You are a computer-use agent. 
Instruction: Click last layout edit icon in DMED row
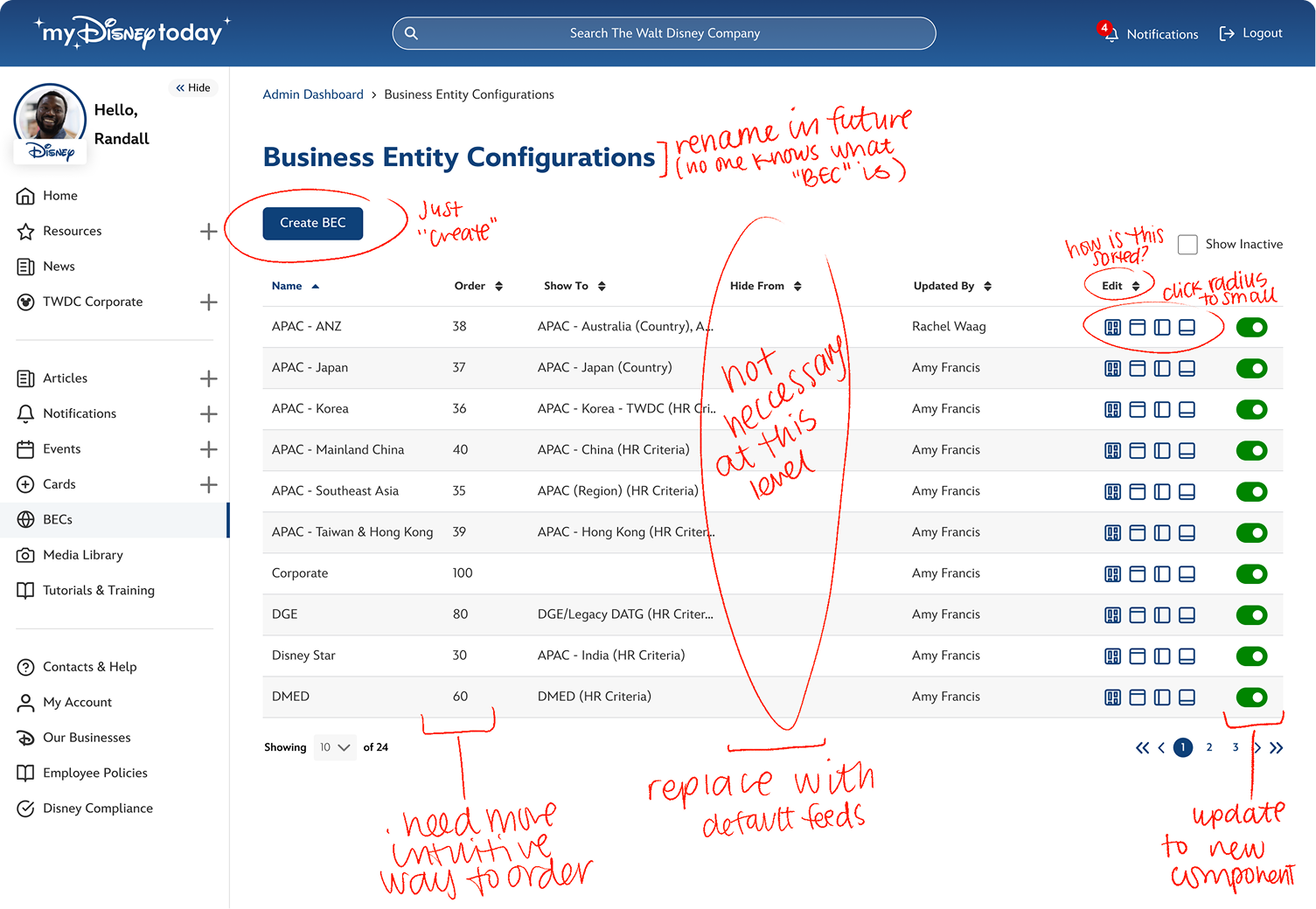(1187, 697)
